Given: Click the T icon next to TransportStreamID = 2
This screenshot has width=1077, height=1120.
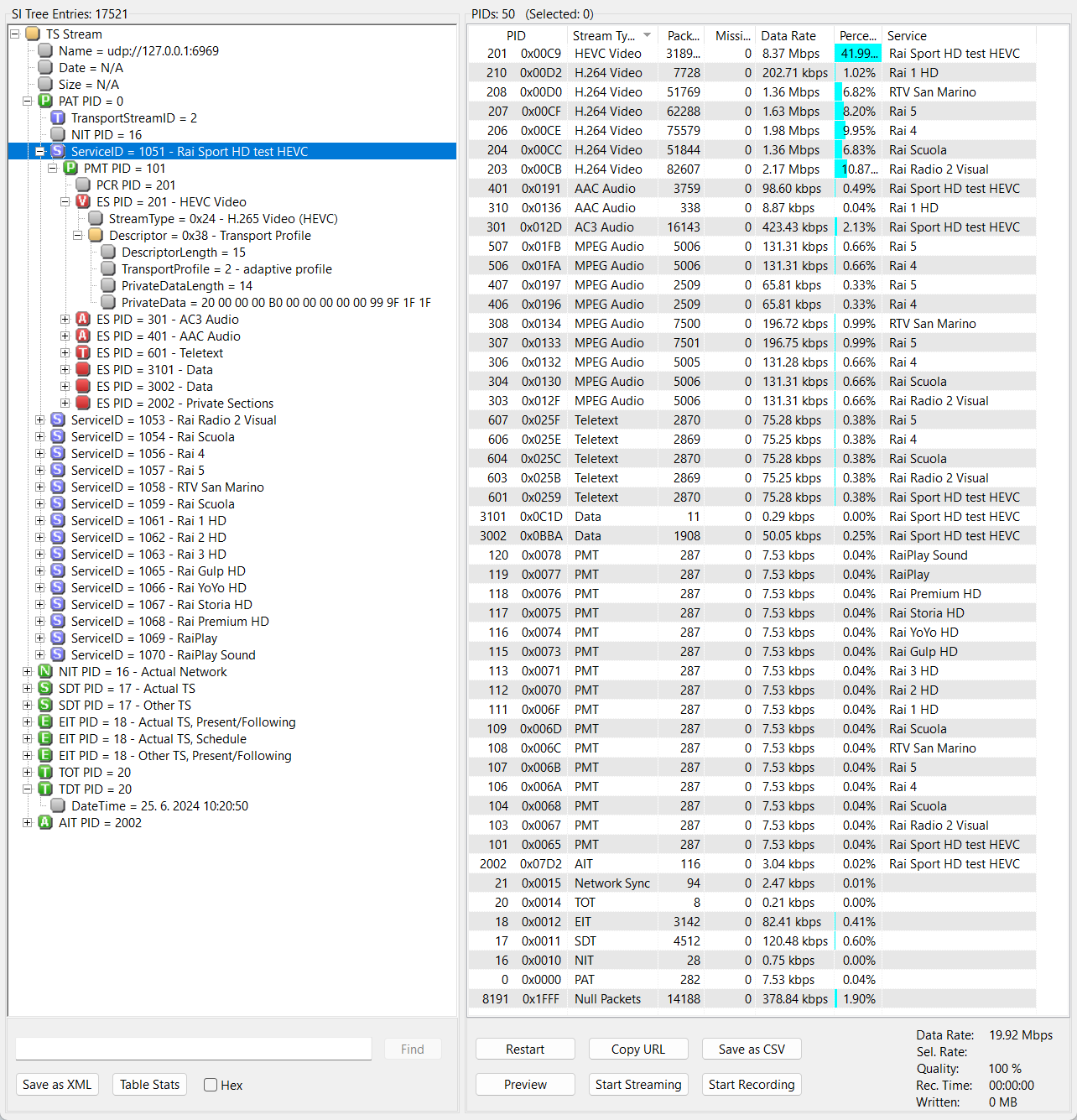Looking at the screenshot, I should 58,118.
